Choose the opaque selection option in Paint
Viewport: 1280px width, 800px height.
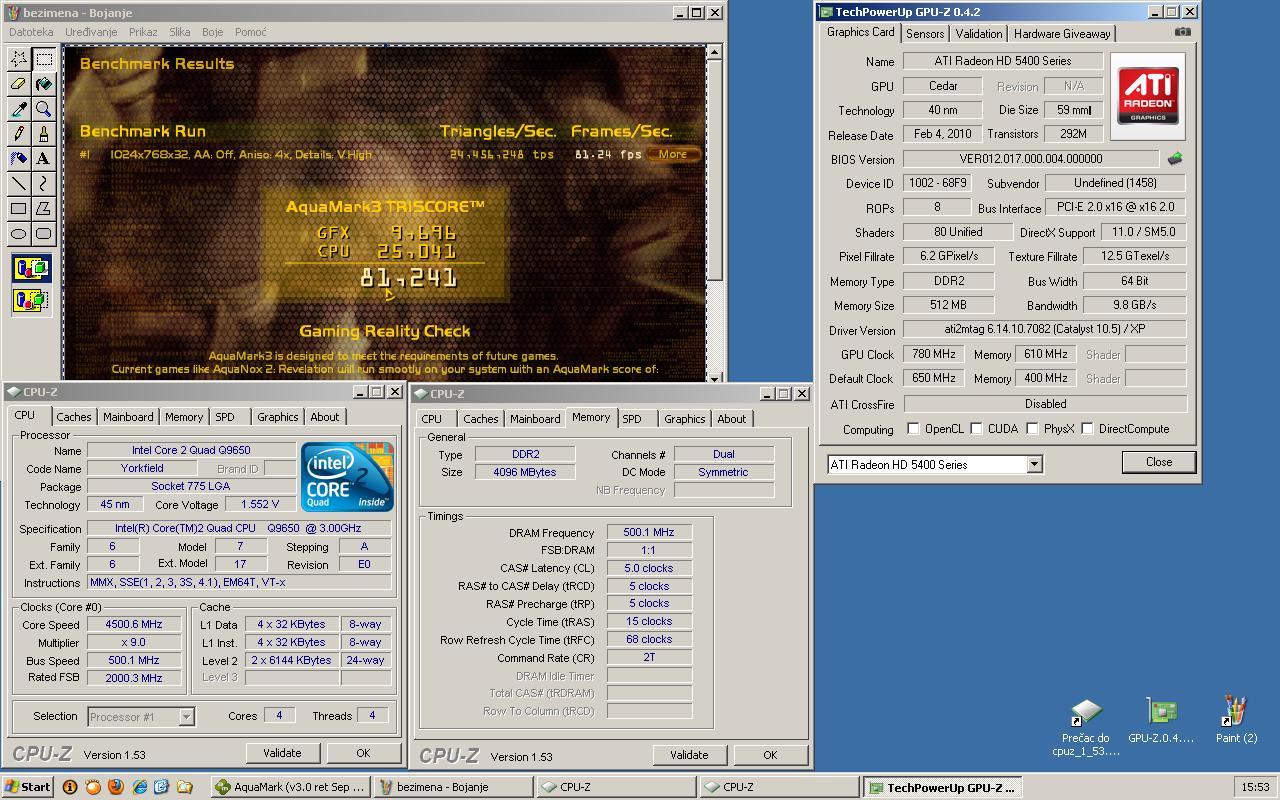click(31, 268)
